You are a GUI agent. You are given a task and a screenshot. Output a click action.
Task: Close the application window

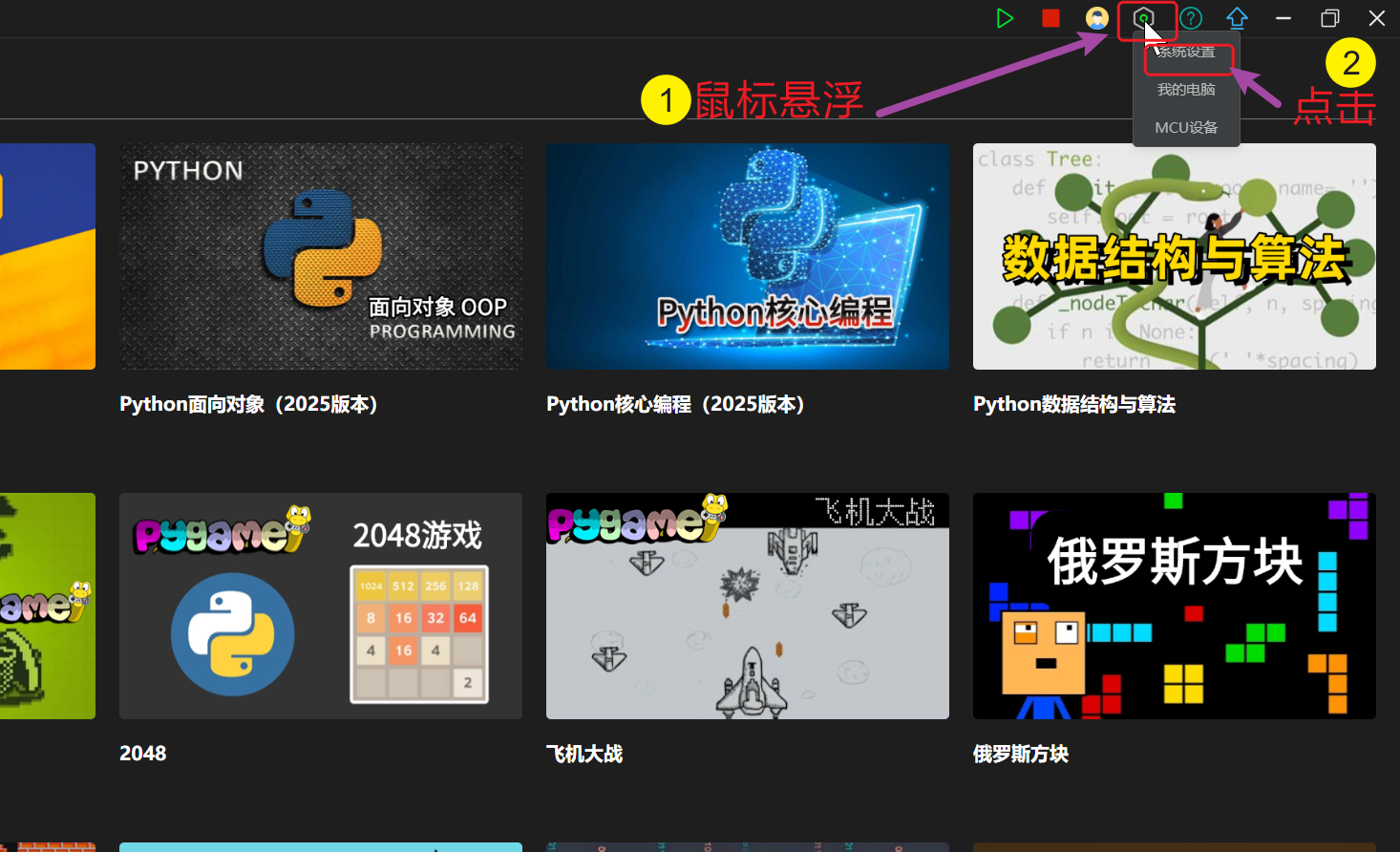point(1377,18)
